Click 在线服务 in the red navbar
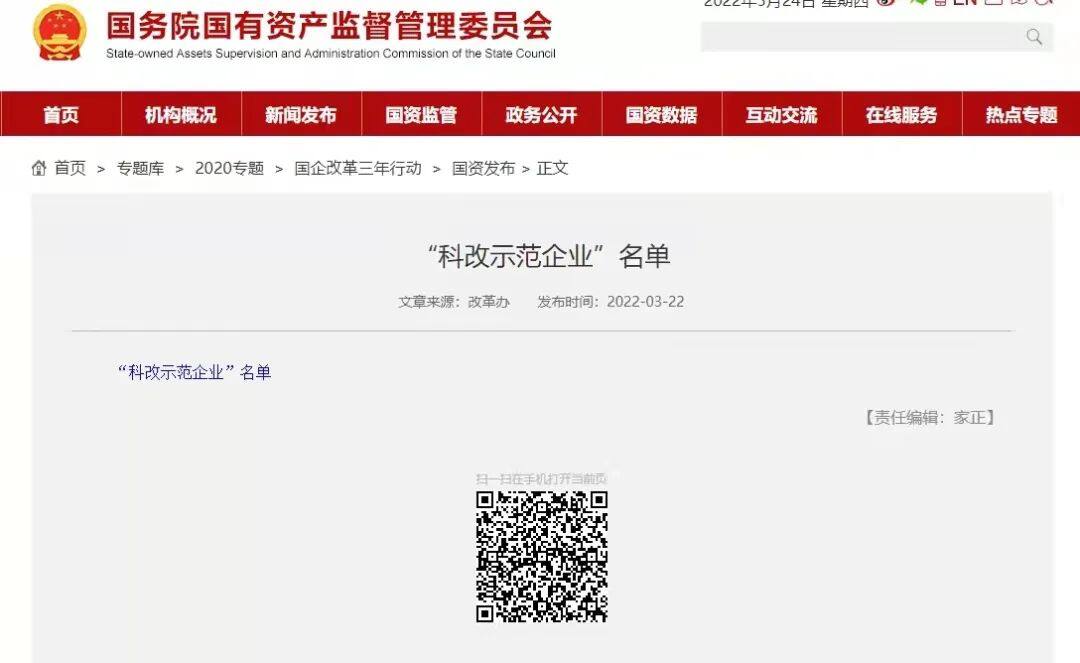Viewport: 1080px width, 663px height. [901, 115]
